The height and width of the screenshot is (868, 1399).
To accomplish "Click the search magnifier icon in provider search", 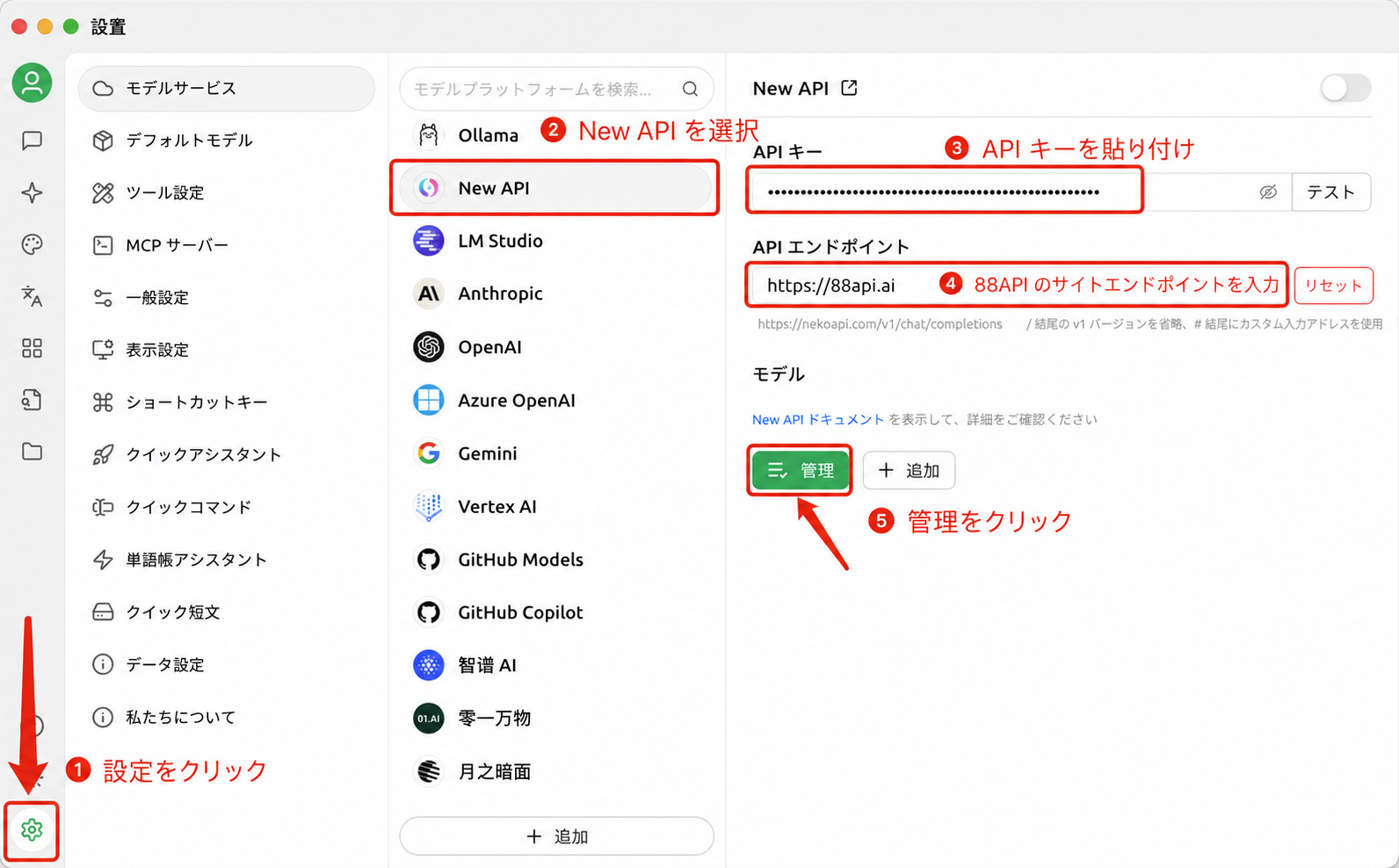I will pyautogui.click(x=690, y=89).
